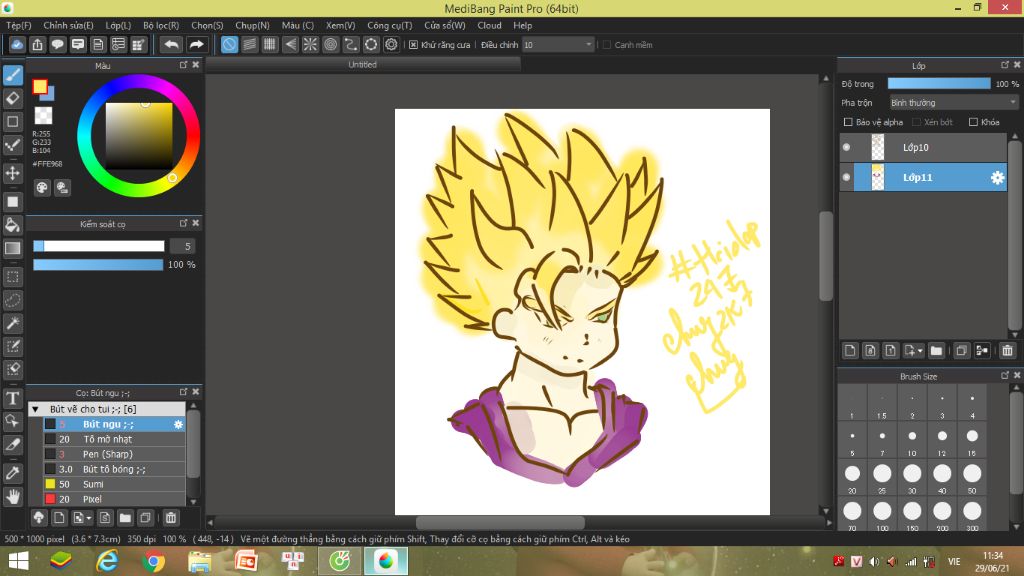
Task: Select the Gradient tool
Action: point(12,248)
